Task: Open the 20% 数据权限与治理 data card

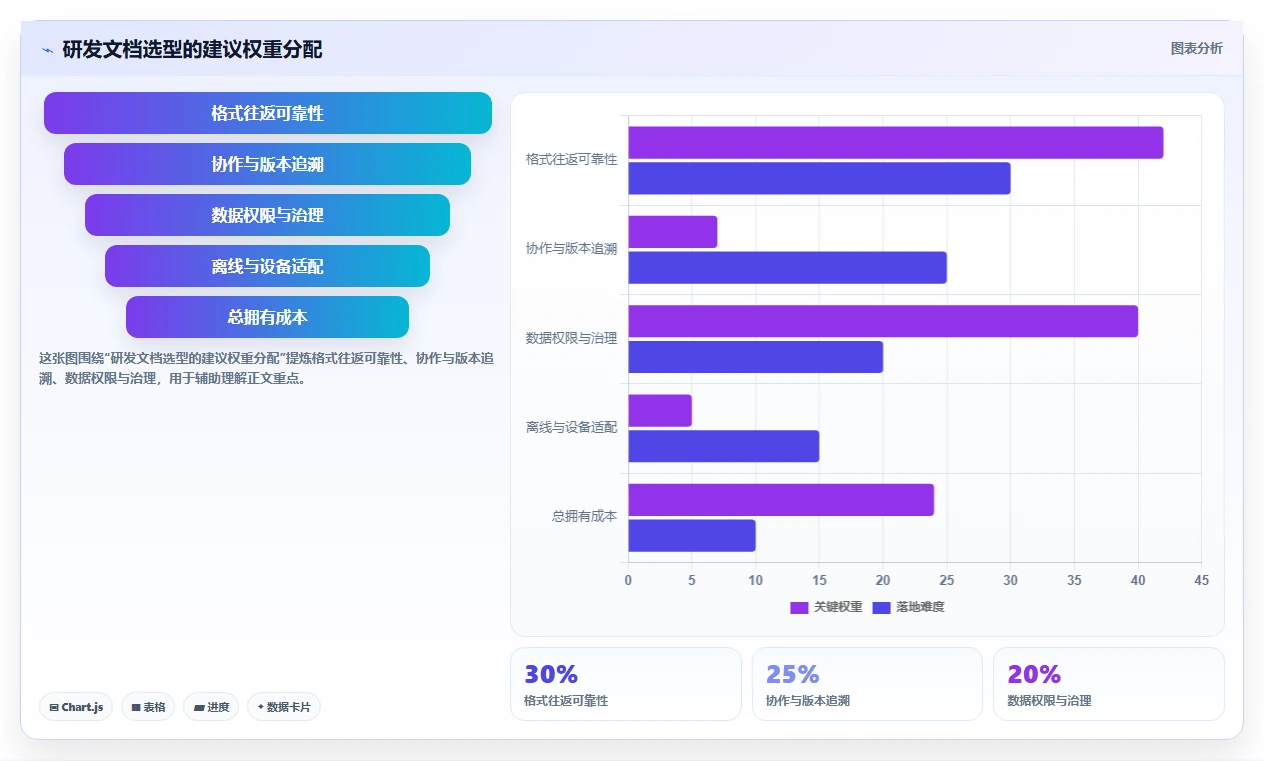Action: coord(1109,684)
